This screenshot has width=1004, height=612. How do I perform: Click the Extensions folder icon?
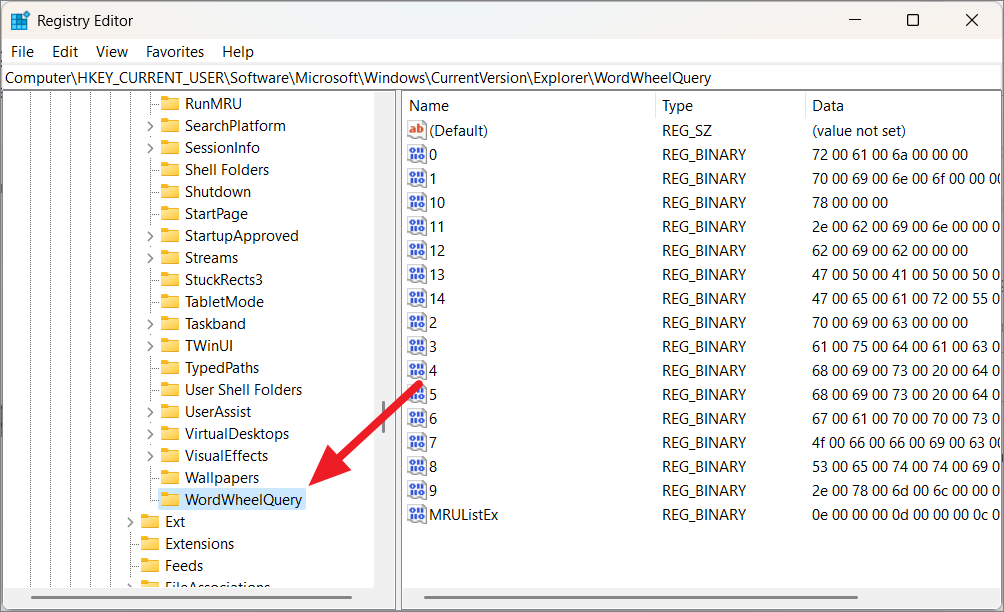pyautogui.click(x=150, y=544)
